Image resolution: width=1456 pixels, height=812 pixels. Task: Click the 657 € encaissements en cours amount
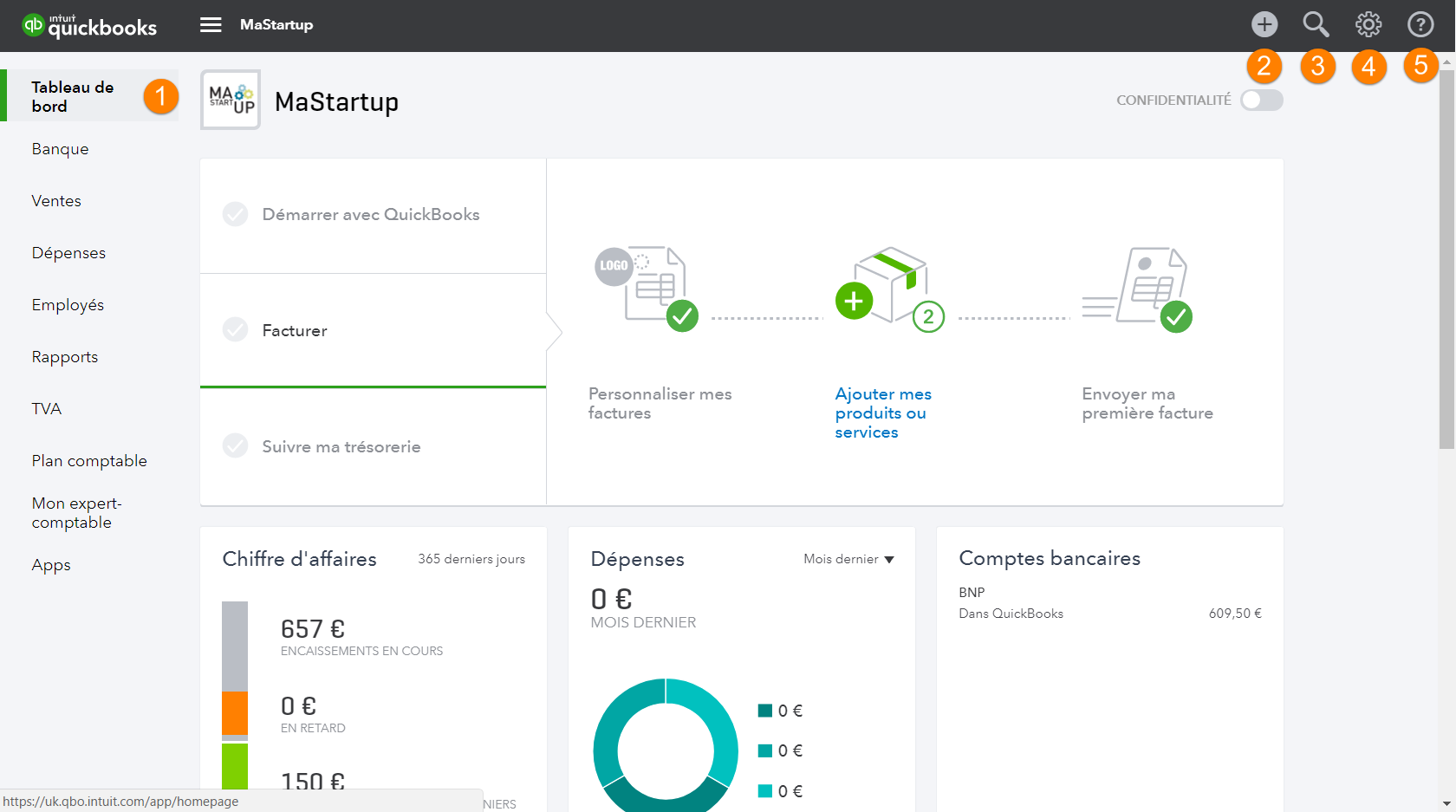pyautogui.click(x=313, y=628)
